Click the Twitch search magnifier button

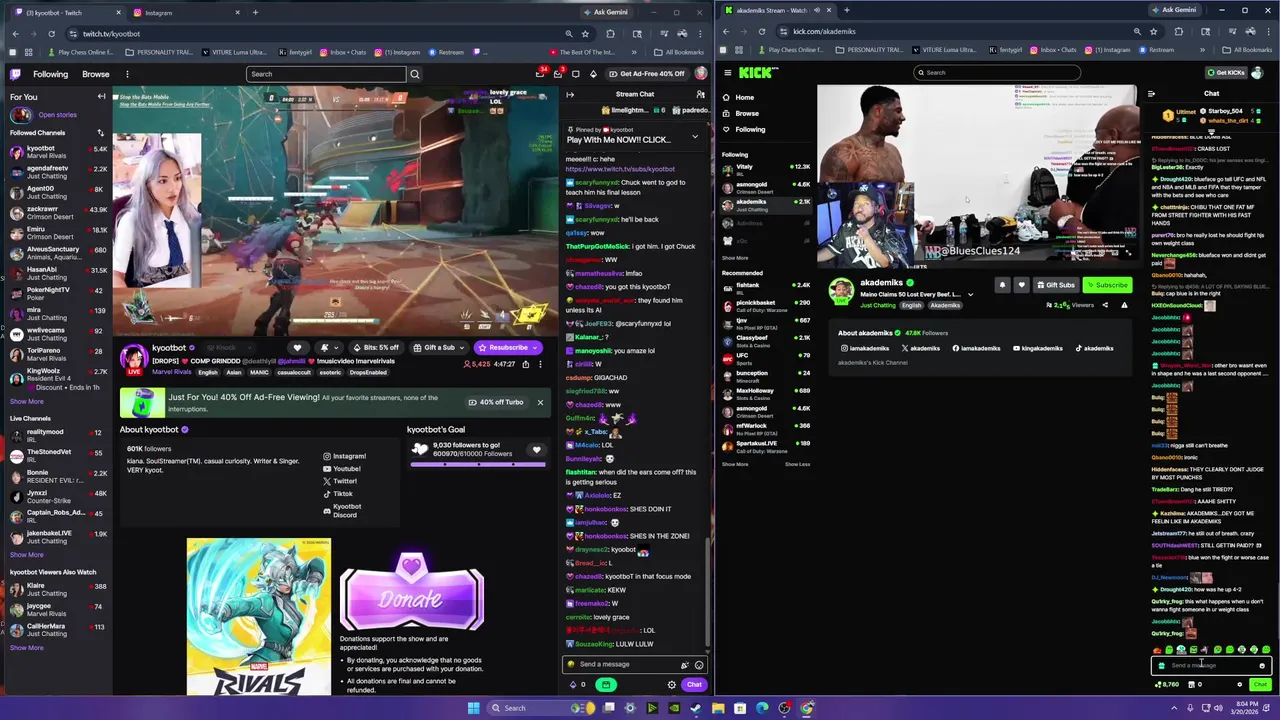pos(415,74)
